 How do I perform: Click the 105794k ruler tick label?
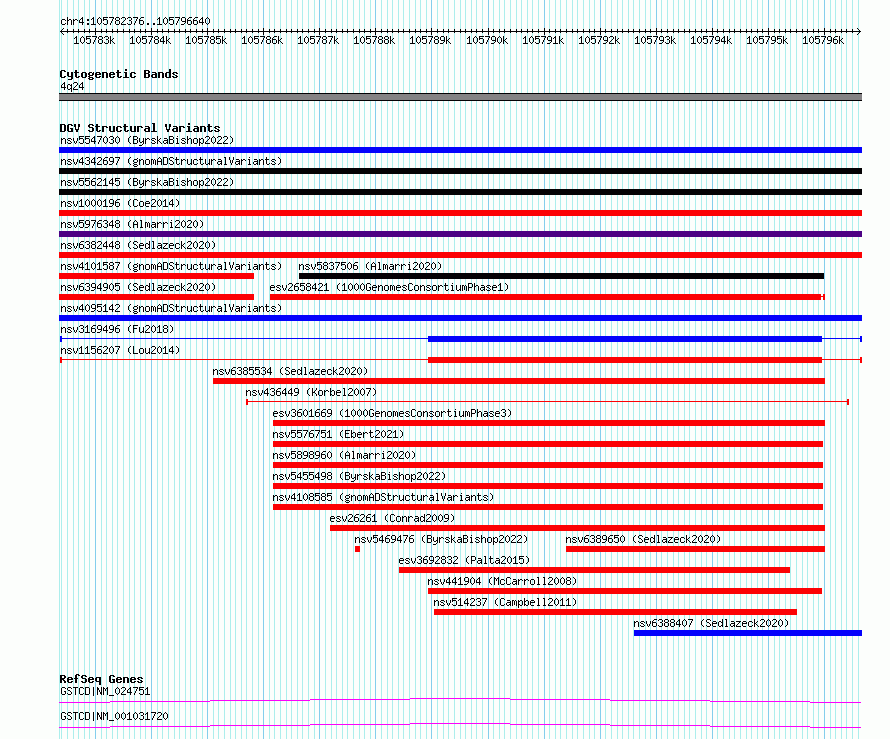tap(711, 40)
